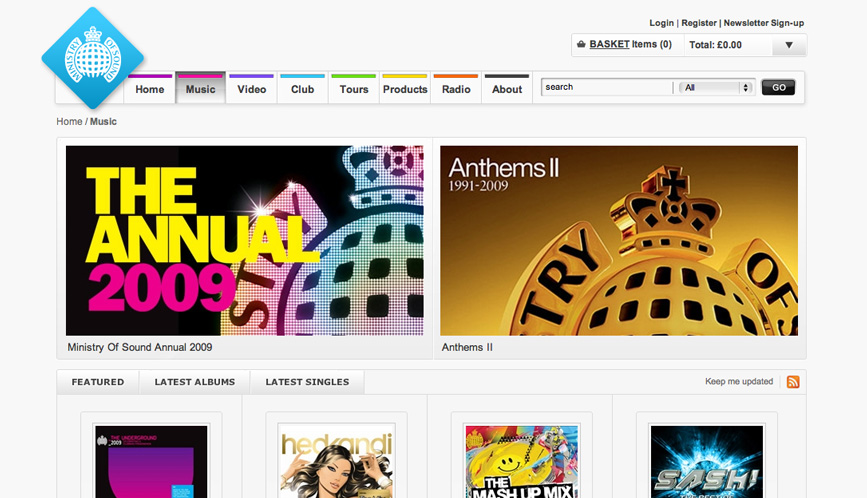Open the Tours nav tab
This screenshot has height=498, width=867.
click(x=354, y=89)
